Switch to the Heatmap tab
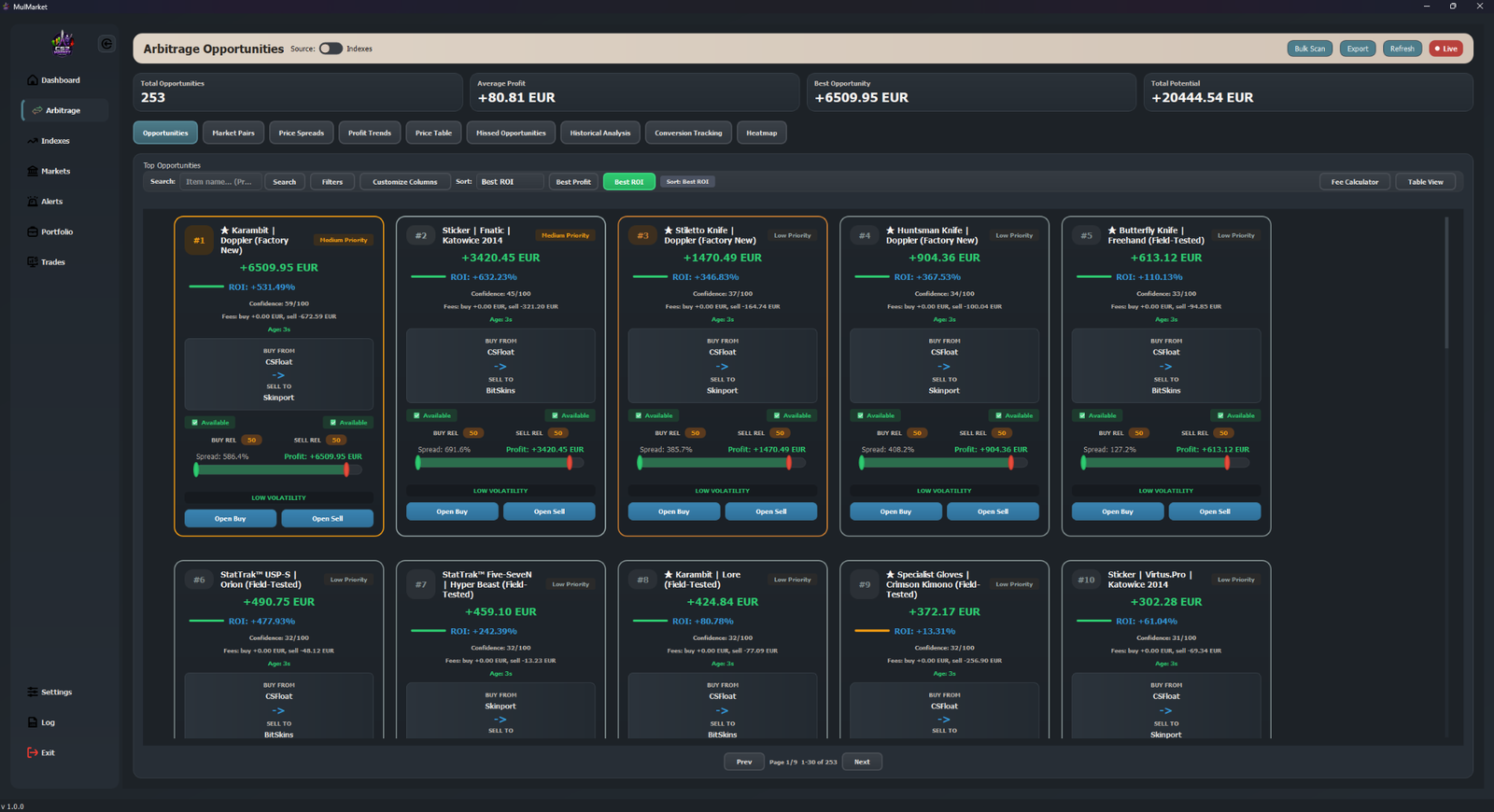 (x=761, y=133)
